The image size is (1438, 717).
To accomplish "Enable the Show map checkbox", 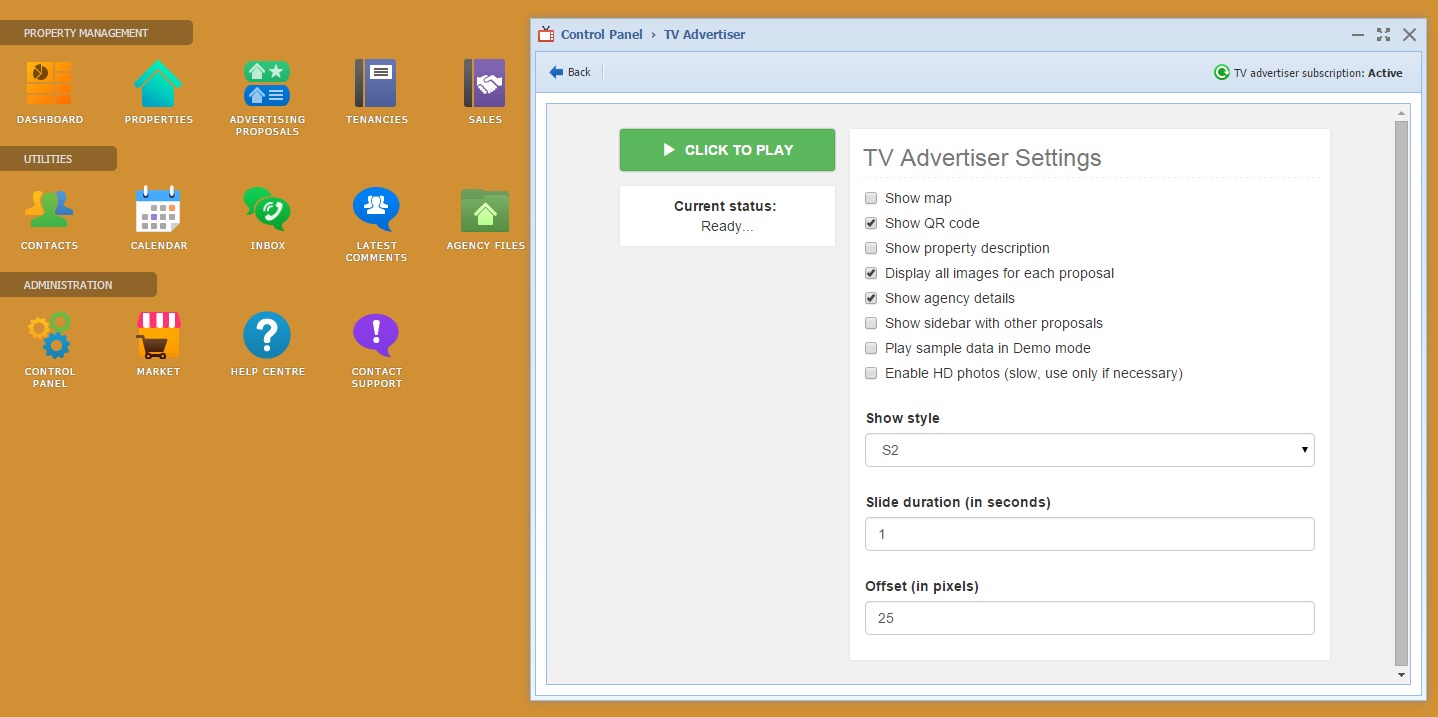I will [x=871, y=198].
